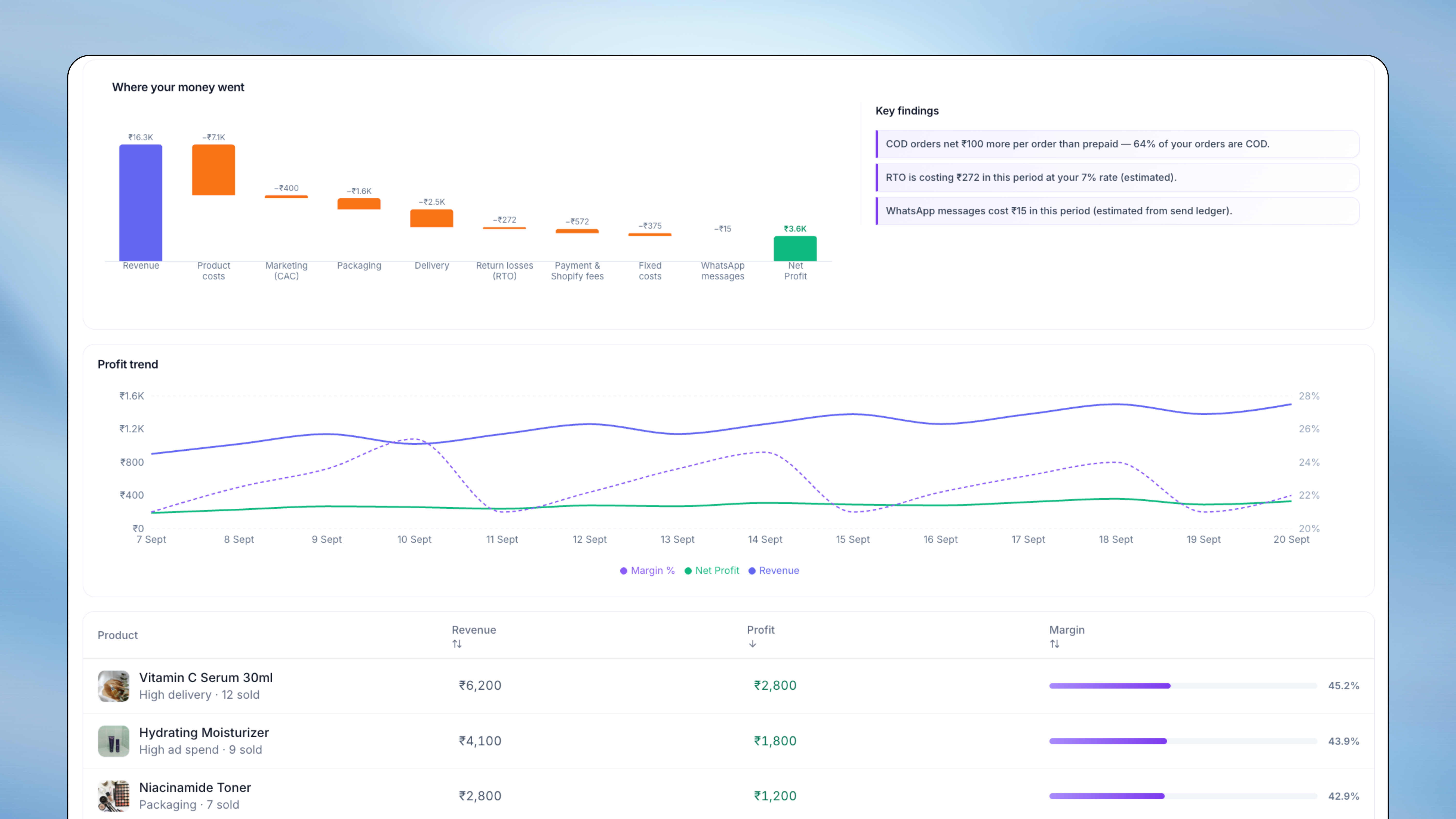Viewport: 1456px width, 819px height.
Task: Toggle Revenue series in chart legend
Action: click(x=774, y=570)
